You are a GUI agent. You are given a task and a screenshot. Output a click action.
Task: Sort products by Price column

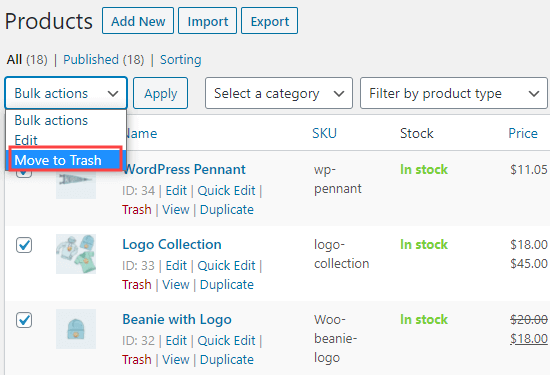pyautogui.click(x=523, y=133)
